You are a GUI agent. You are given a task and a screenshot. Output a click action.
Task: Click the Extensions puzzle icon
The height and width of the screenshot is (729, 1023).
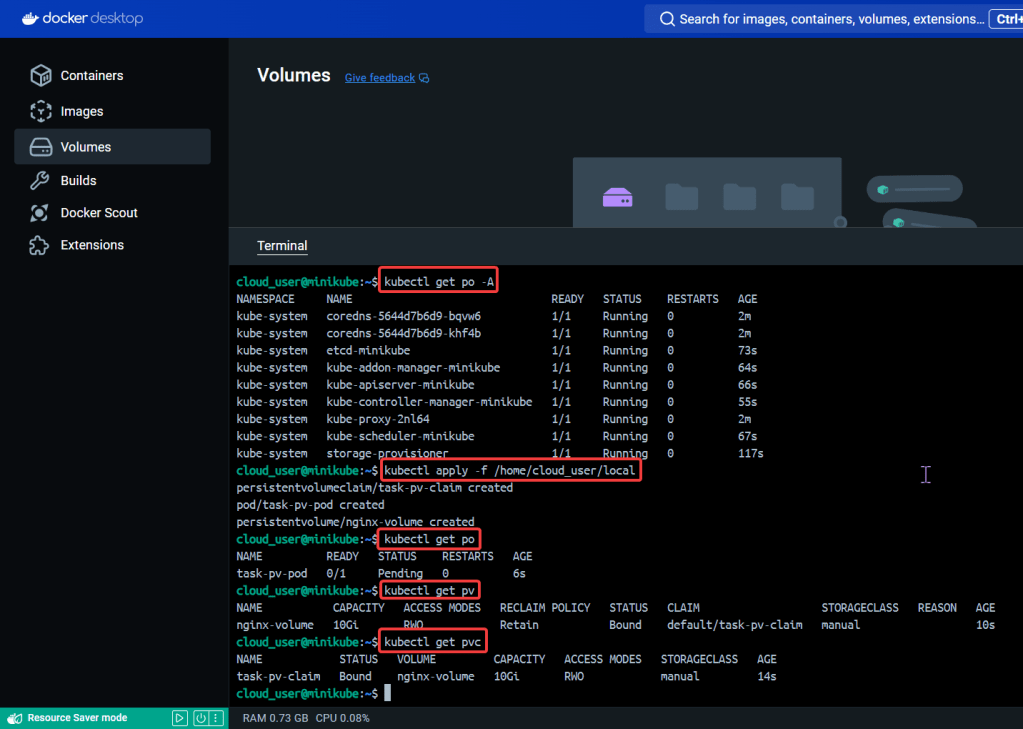point(40,245)
